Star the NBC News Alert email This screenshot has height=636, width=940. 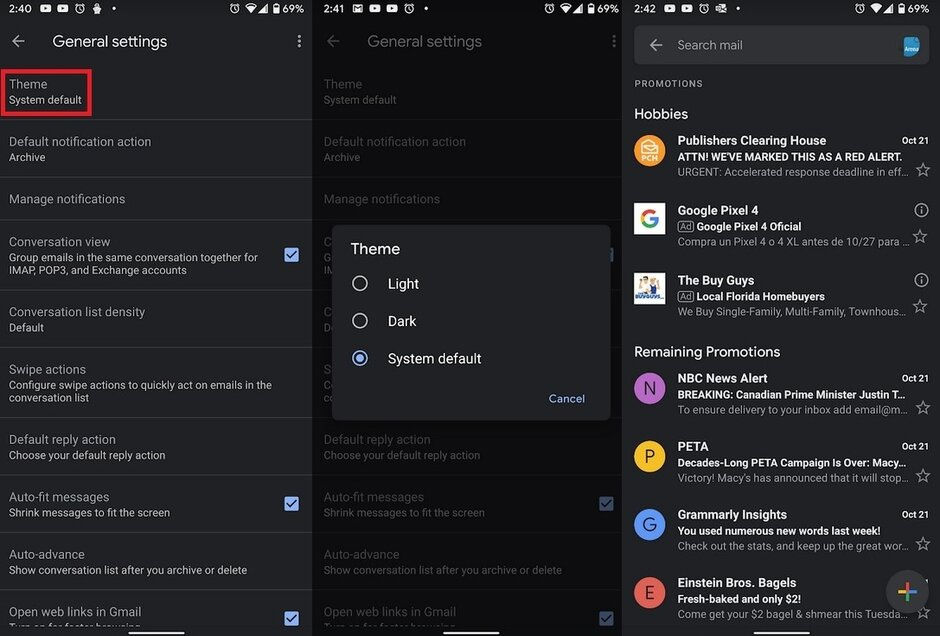point(922,408)
